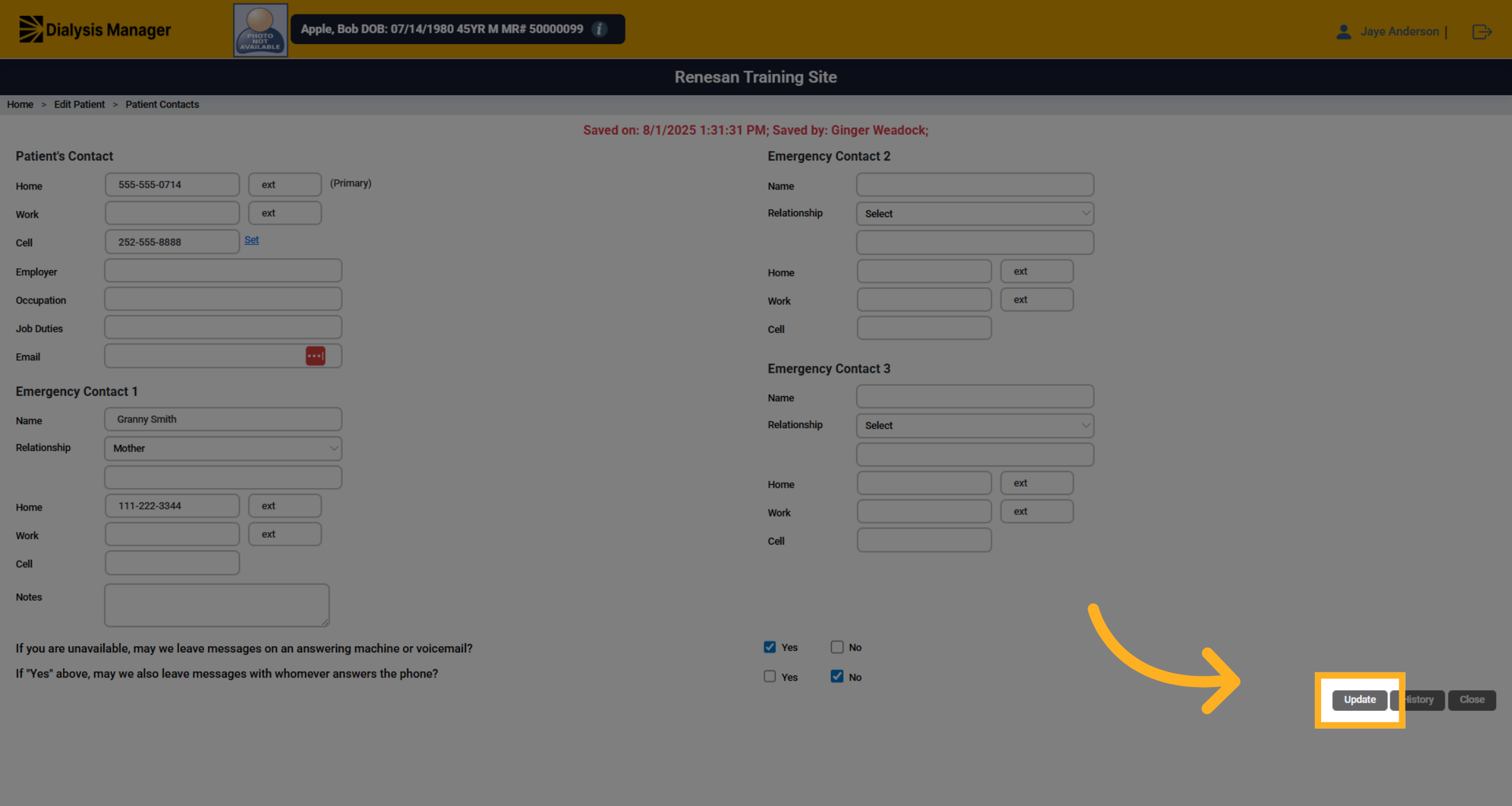Click patient's Work phone field

click(172, 213)
